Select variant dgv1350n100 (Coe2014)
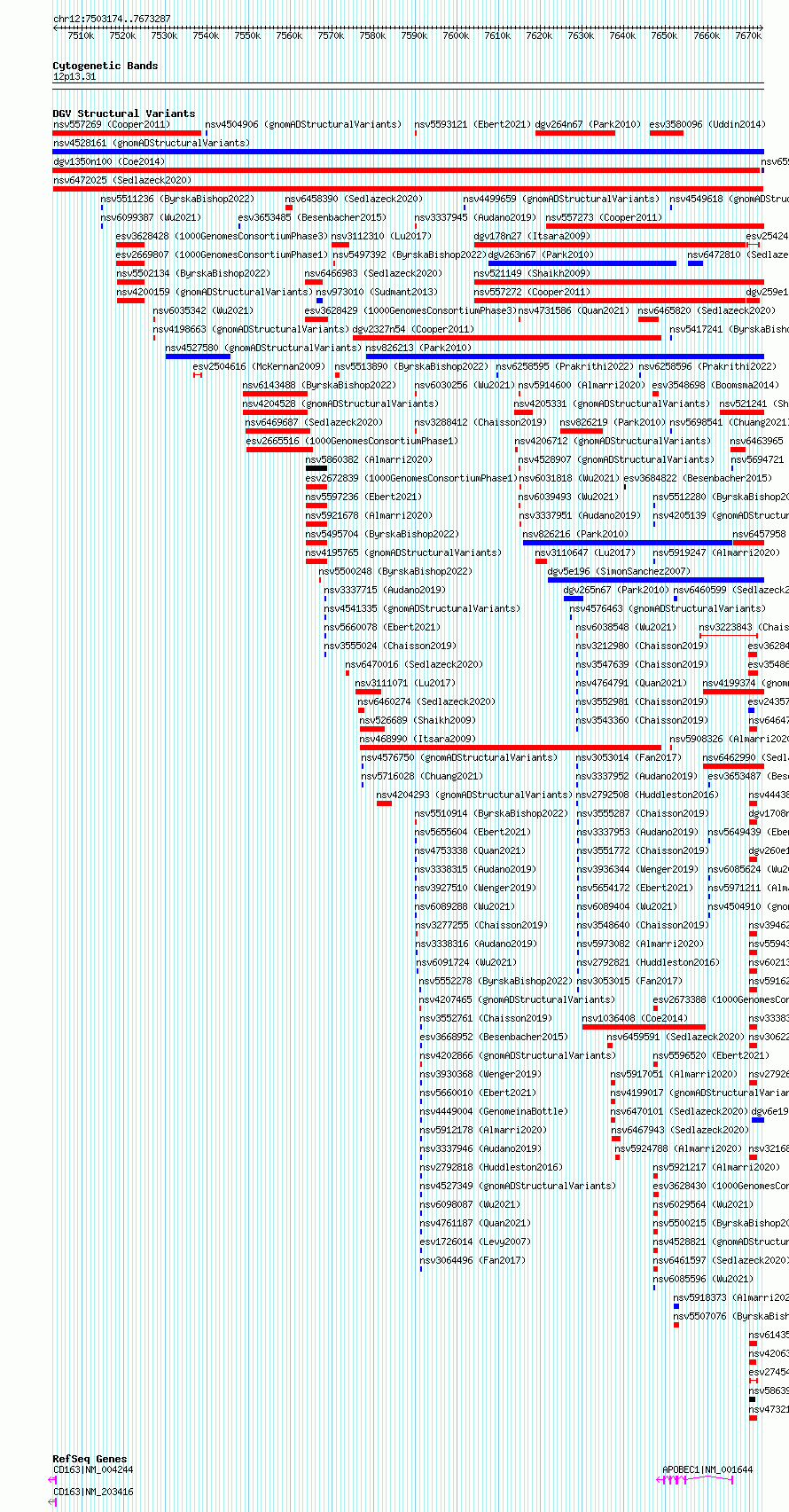Image resolution: width=789 pixels, height=1512 pixels. [109, 161]
